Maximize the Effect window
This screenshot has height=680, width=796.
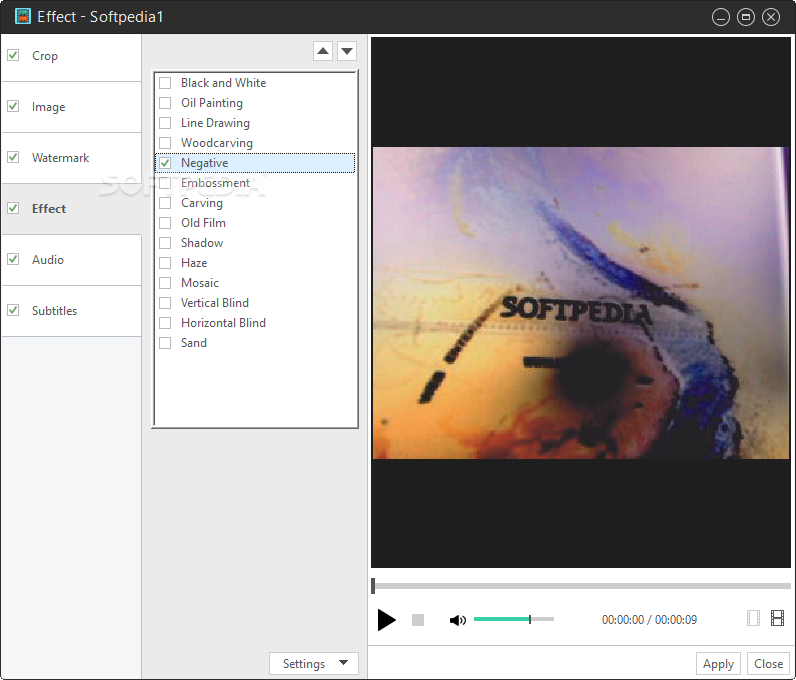pyautogui.click(x=745, y=17)
